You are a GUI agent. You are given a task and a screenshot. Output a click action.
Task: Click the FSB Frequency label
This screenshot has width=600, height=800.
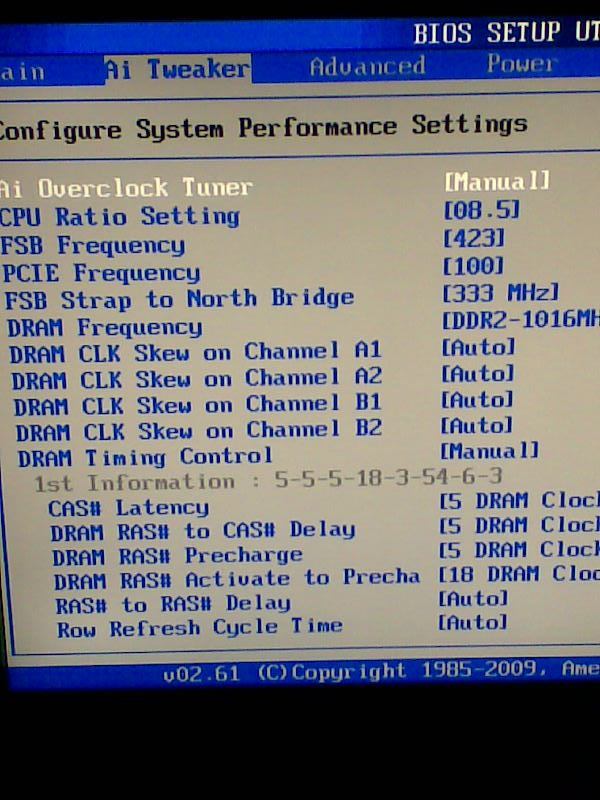pyautogui.click(x=93, y=246)
